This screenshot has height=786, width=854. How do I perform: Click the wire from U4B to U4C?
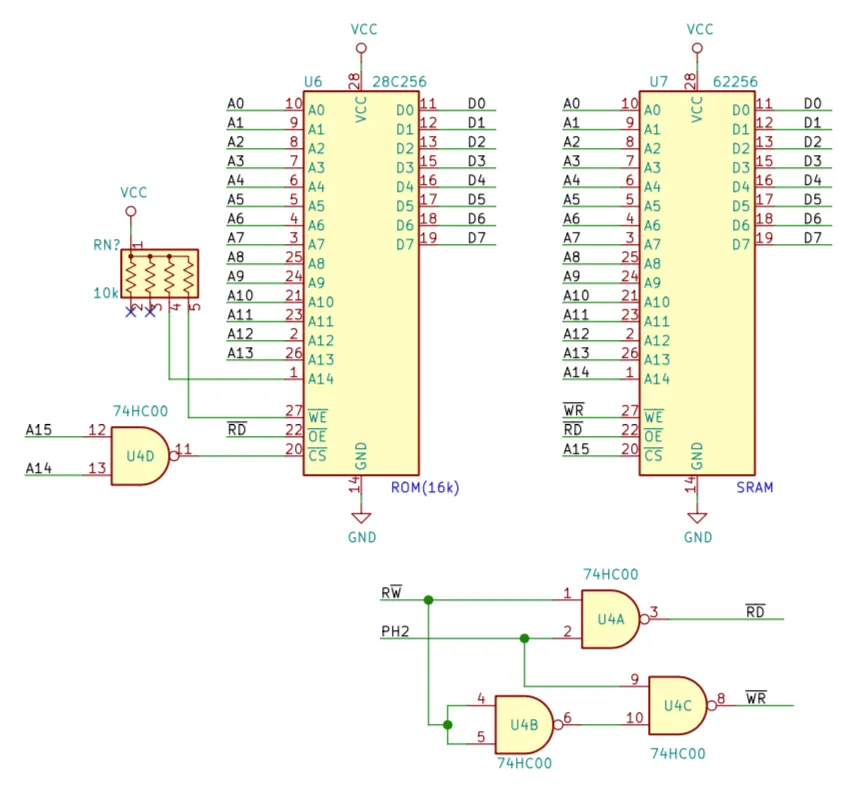(602, 724)
